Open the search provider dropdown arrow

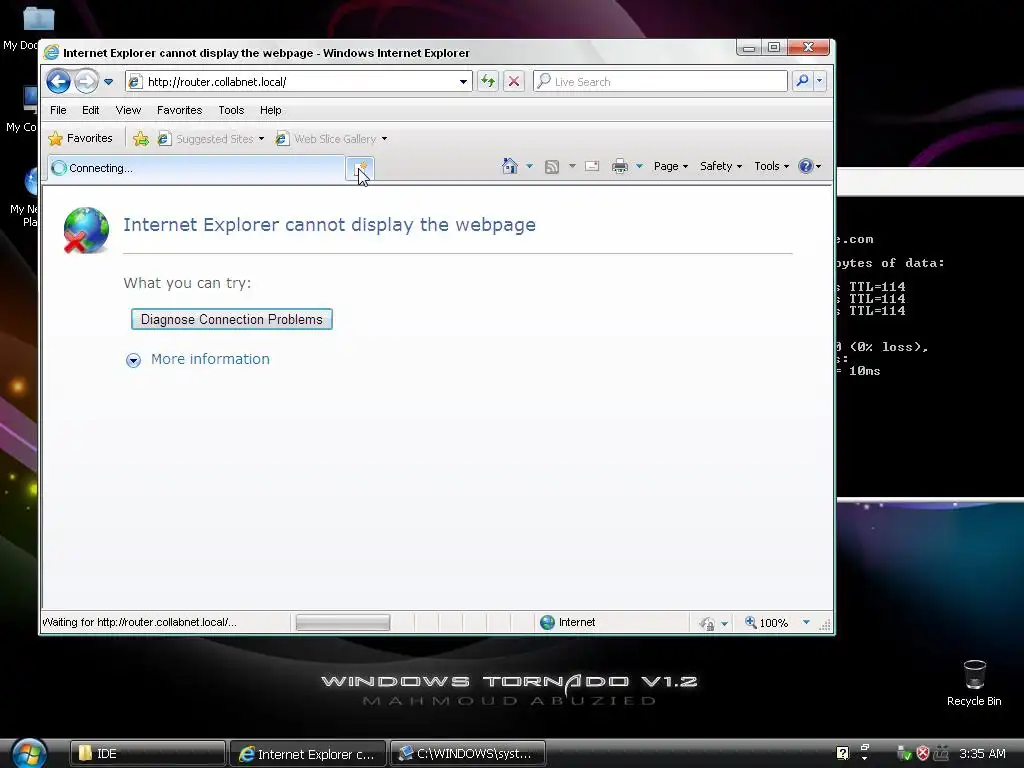(820, 81)
